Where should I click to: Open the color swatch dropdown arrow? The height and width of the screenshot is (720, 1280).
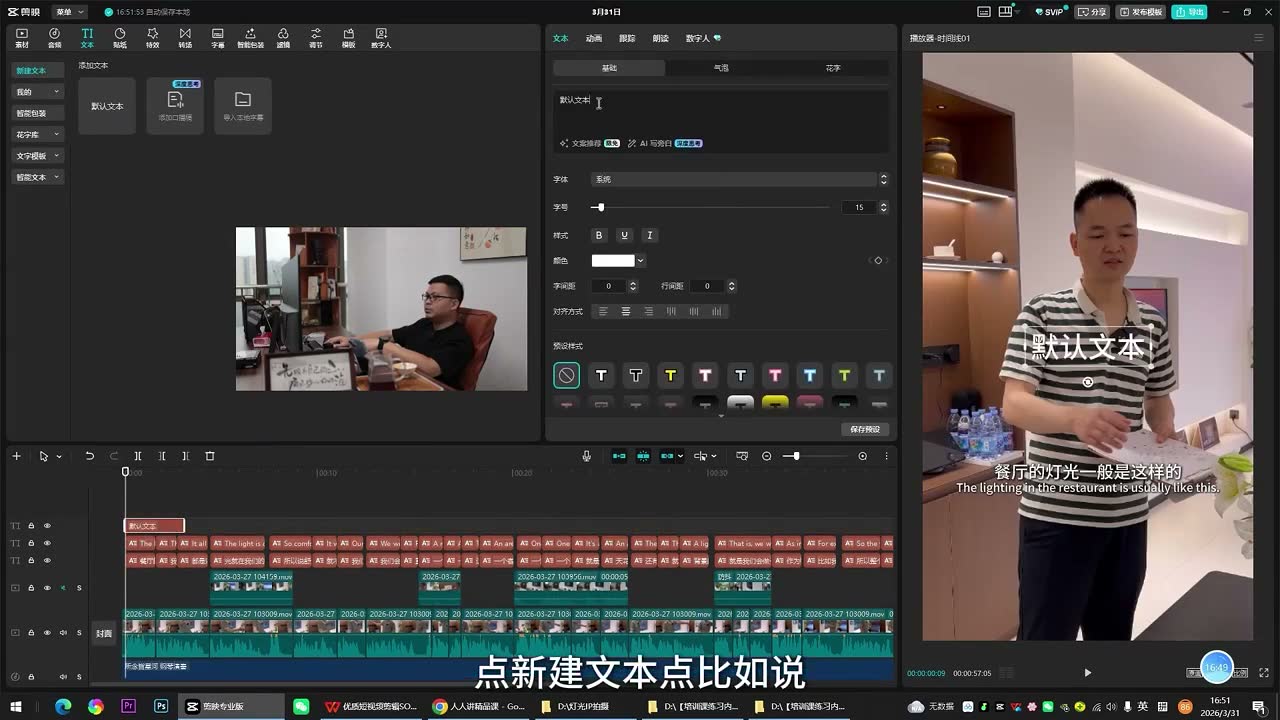(640, 261)
